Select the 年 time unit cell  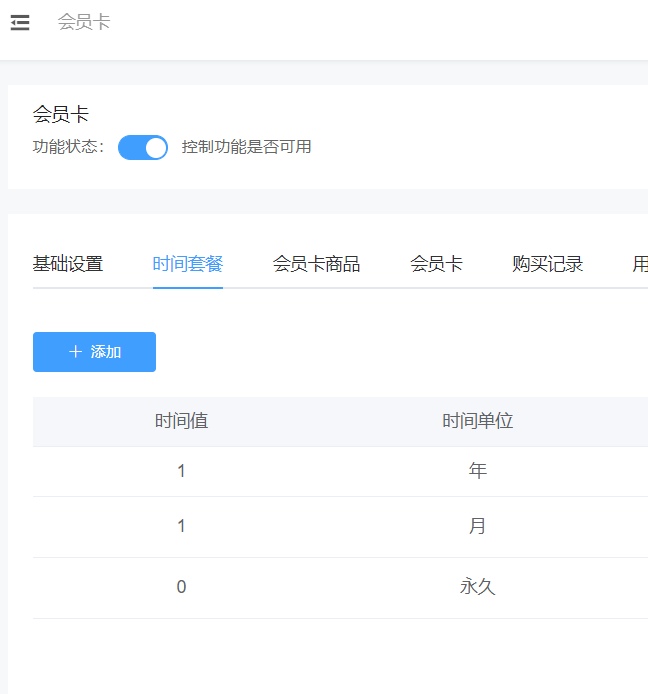click(x=478, y=471)
